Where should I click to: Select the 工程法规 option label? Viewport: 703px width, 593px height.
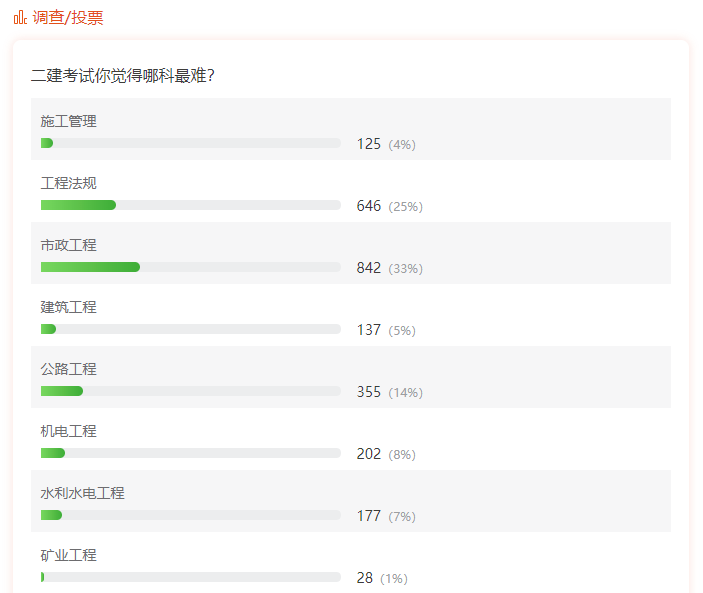point(69,183)
